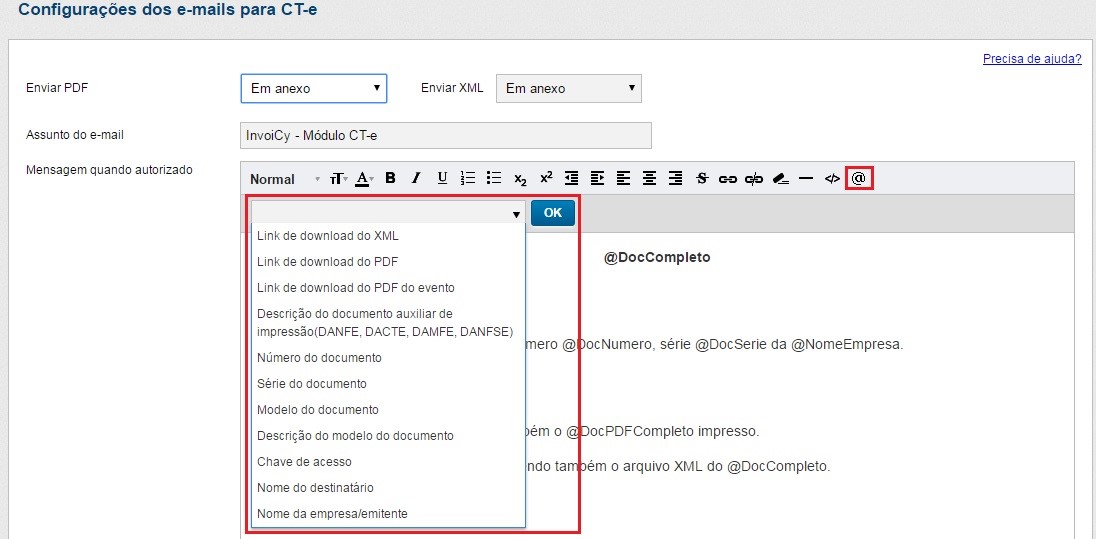Apply subscript formatting
Image resolution: width=1096 pixels, height=539 pixels.
point(520,178)
